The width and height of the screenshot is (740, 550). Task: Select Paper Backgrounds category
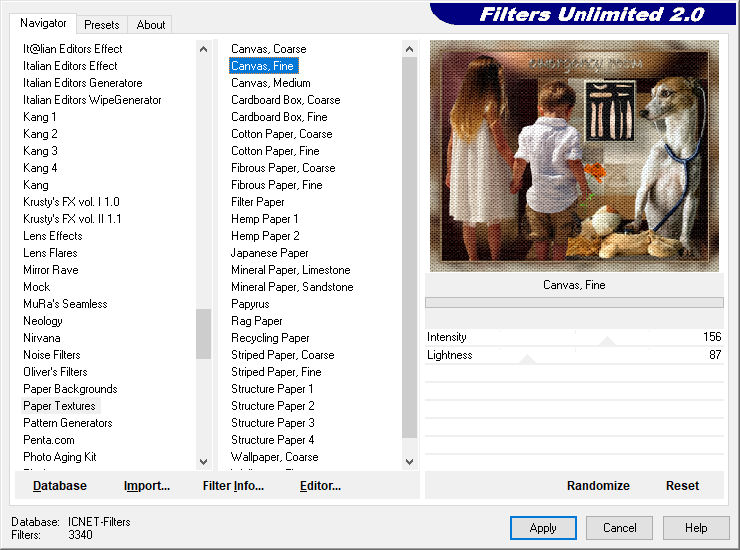[70, 389]
